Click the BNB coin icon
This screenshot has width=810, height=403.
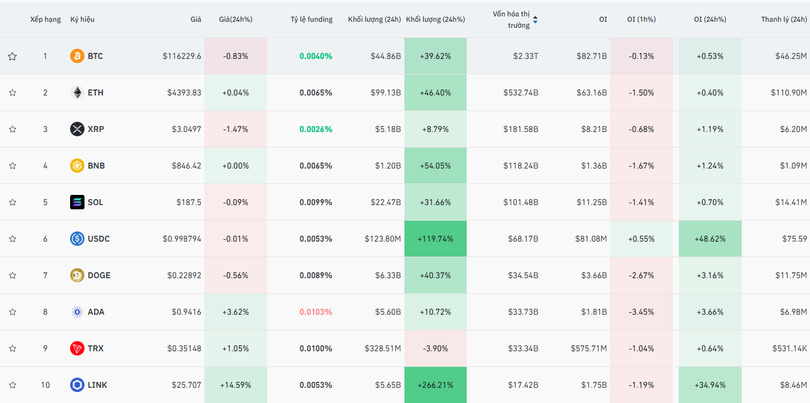77,166
